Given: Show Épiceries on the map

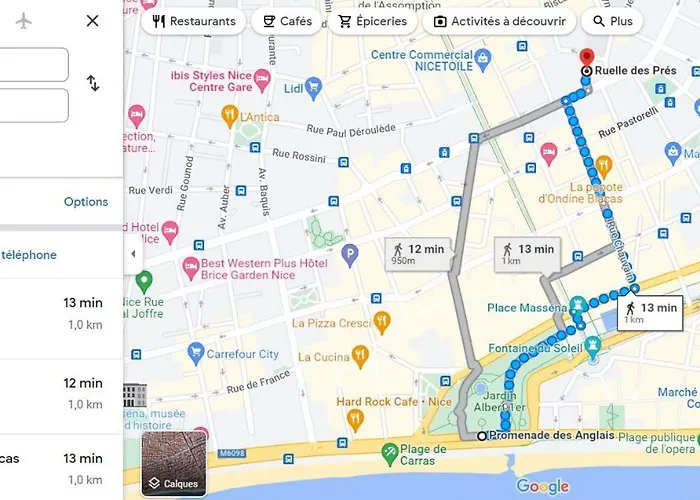Looking at the screenshot, I should [372, 21].
